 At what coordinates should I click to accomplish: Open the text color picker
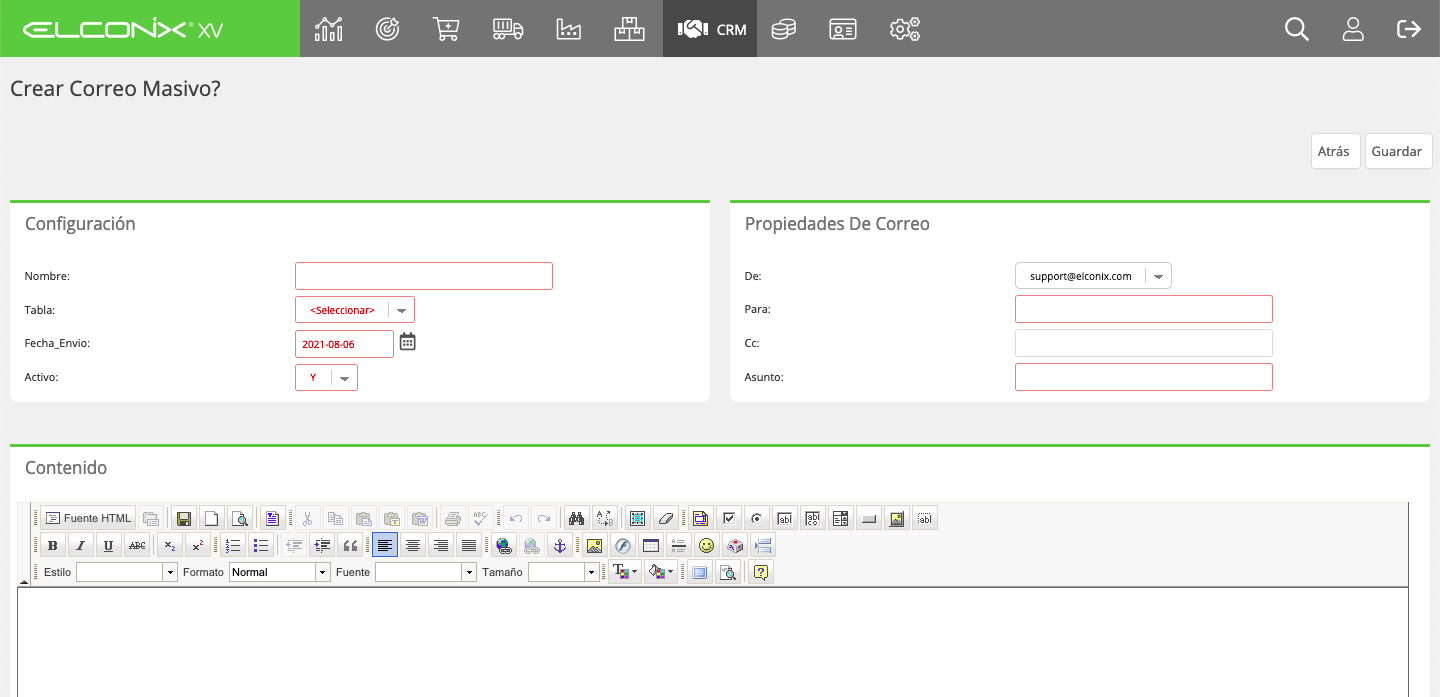point(626,572)
